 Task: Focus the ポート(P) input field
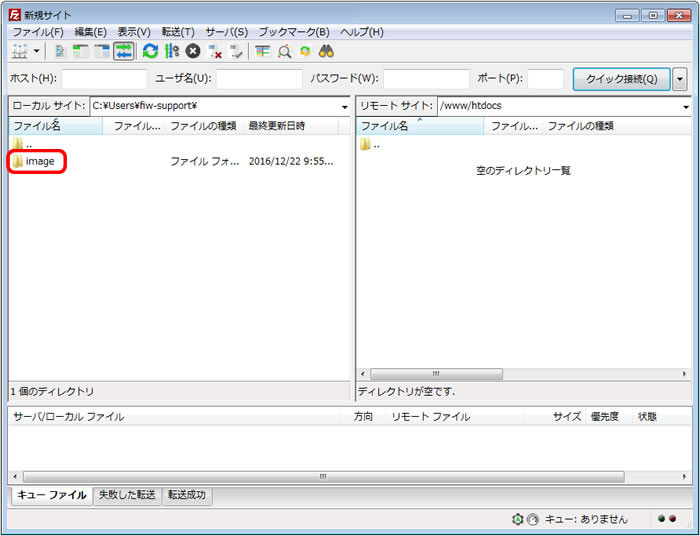point(546,79)
